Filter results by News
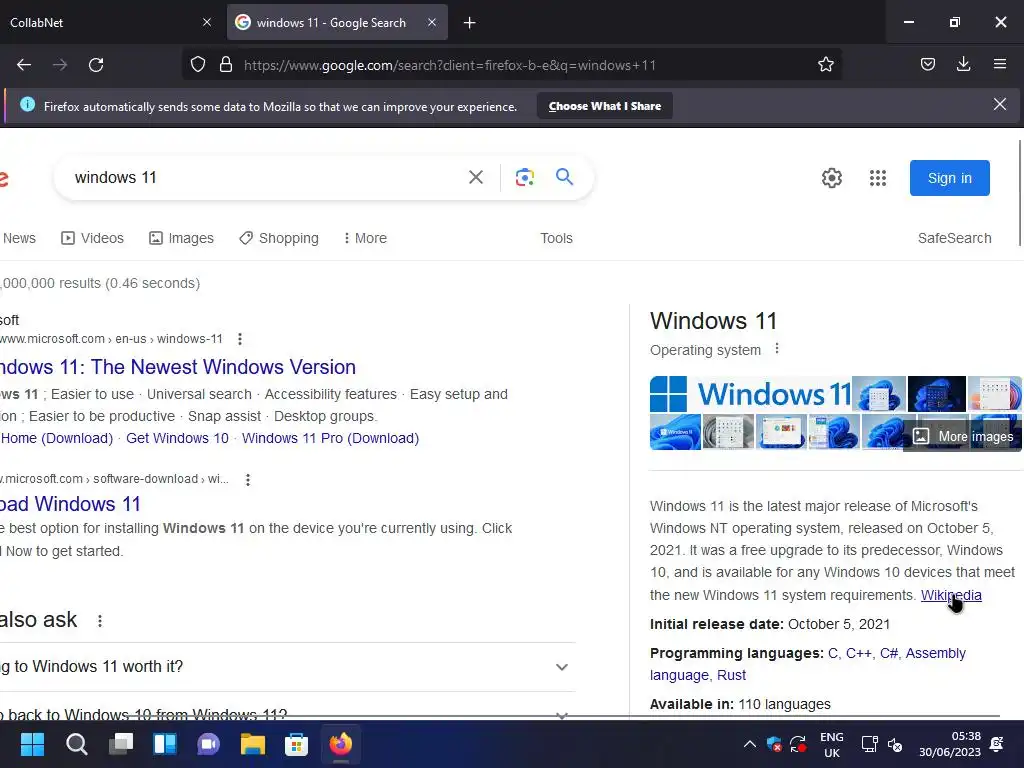This screenshot has height=768, width=1024. [x=19, y=238]
